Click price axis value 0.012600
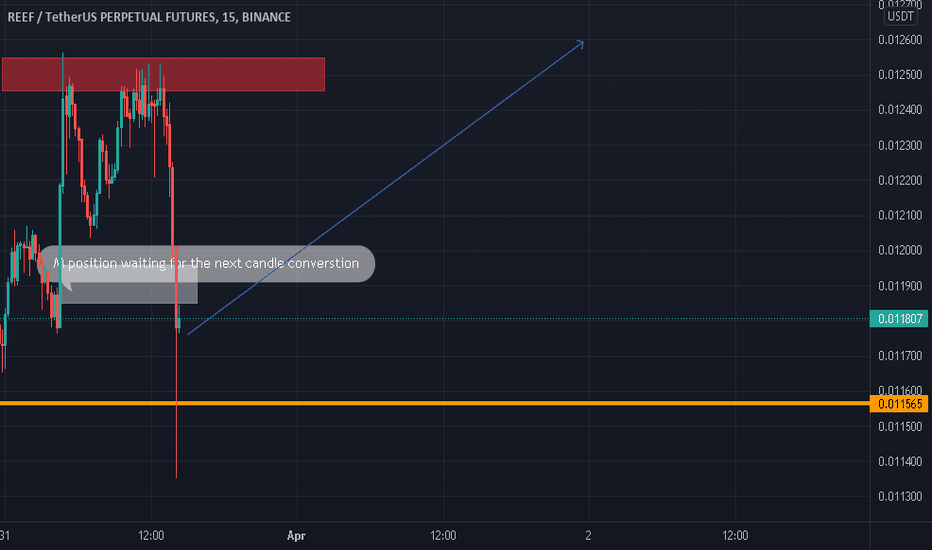932x550 pixels. tap(900, 40)
